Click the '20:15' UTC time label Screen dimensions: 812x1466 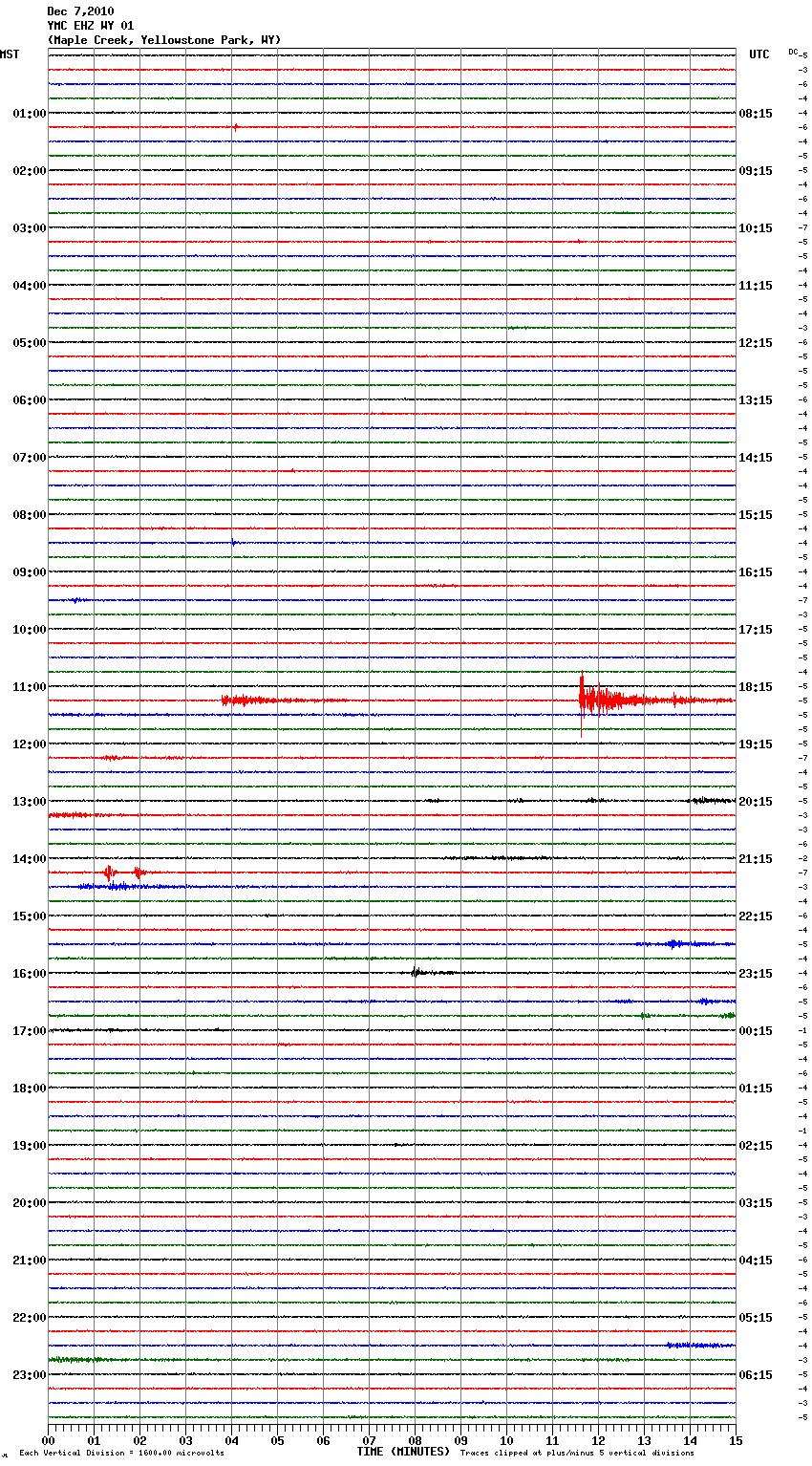pos(756,802)
